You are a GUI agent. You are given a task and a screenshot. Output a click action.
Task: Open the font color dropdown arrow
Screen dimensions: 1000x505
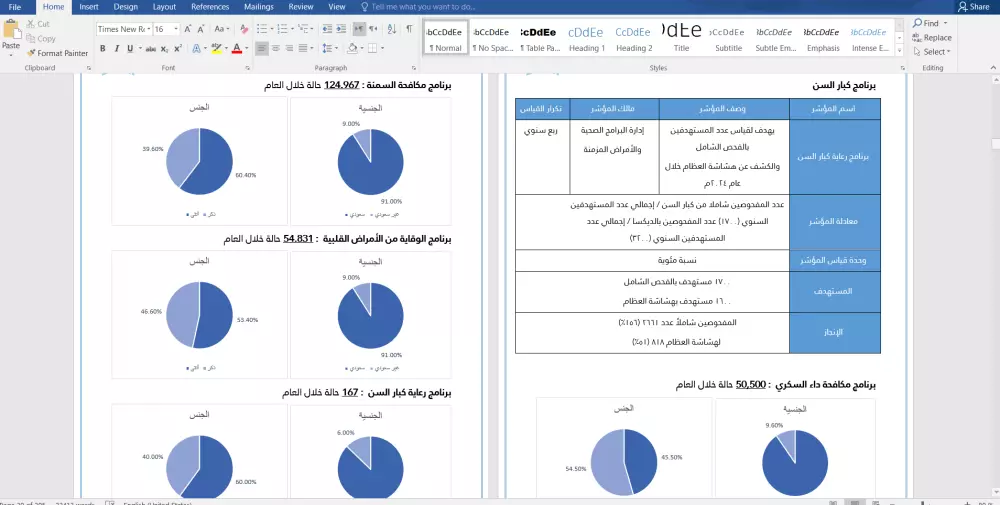click(246, 48)
